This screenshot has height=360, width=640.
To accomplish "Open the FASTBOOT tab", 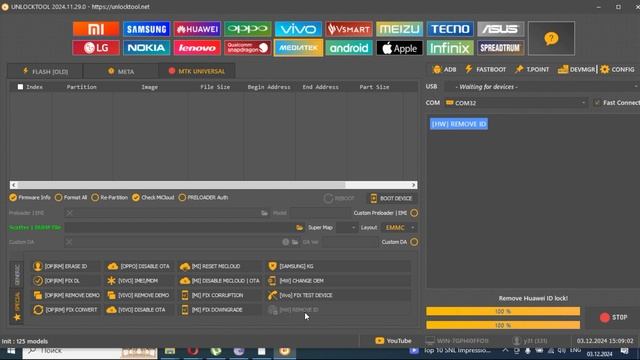I will click(486, 69).
